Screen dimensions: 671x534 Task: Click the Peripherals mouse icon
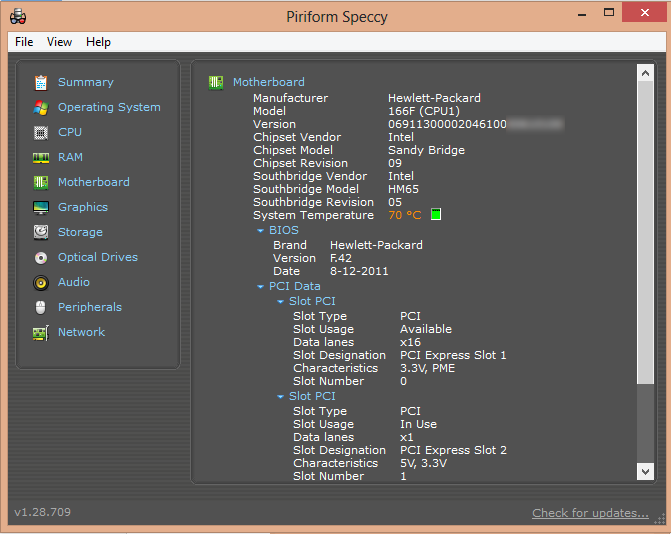[x=41, y=307]
